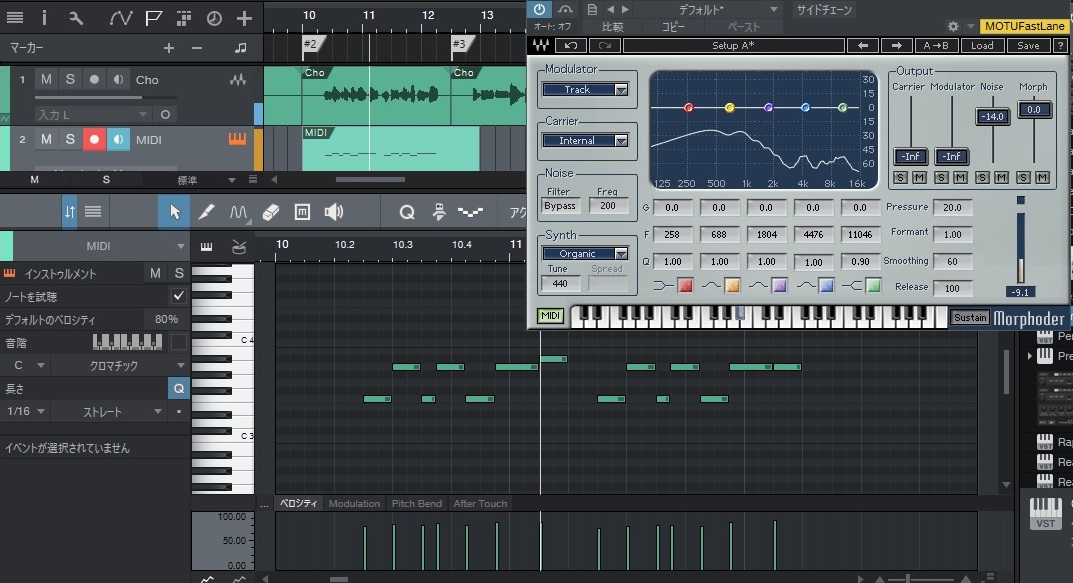Click the wrench settings icon in the top toolbar
The height and width of the screenshot is (583, 1073).
(x=76, y=18)
